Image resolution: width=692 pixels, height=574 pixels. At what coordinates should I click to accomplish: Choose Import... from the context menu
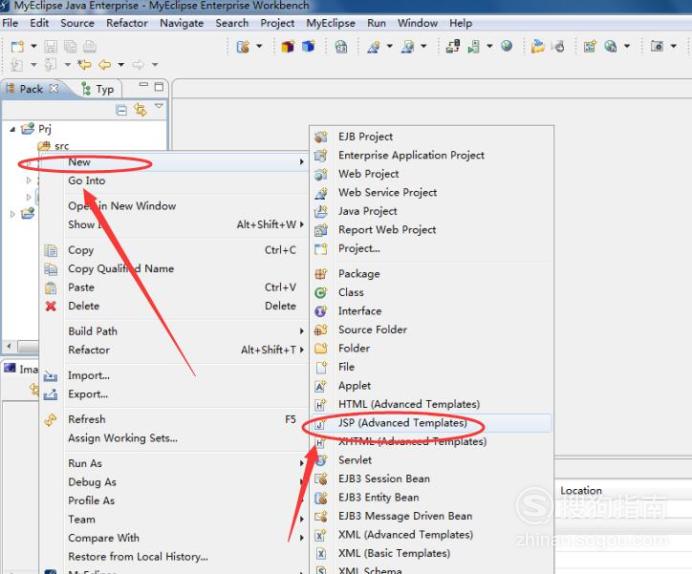(174, 375)
